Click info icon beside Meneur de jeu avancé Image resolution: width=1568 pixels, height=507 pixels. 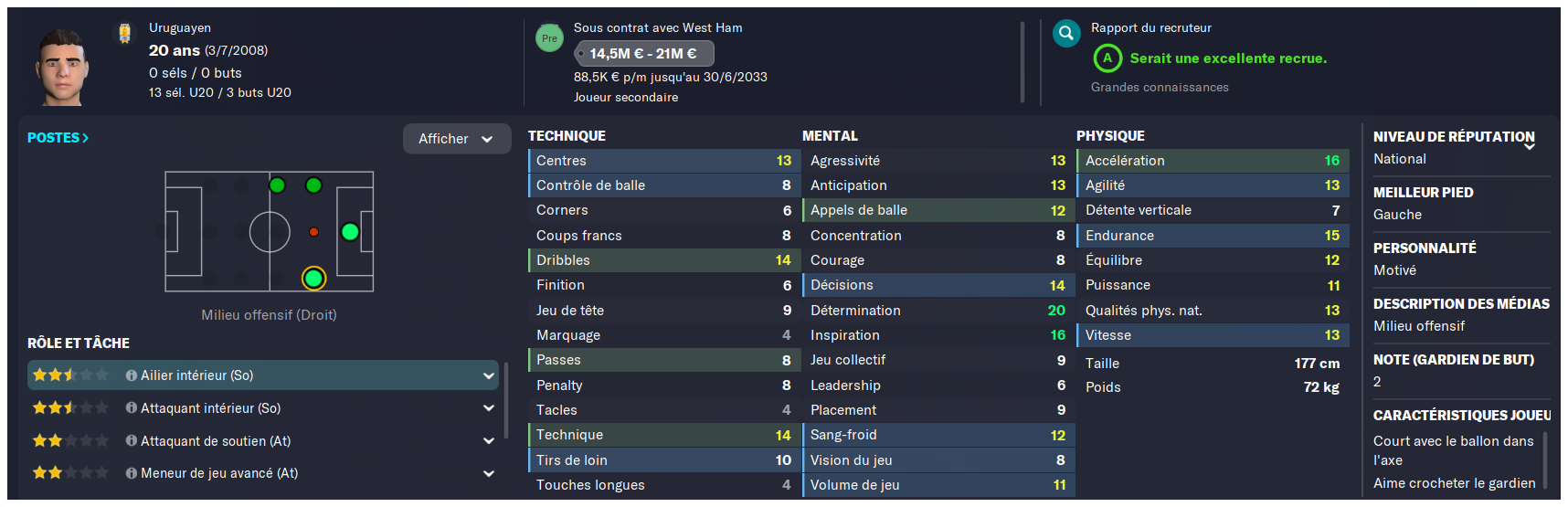tap(132, 473)
